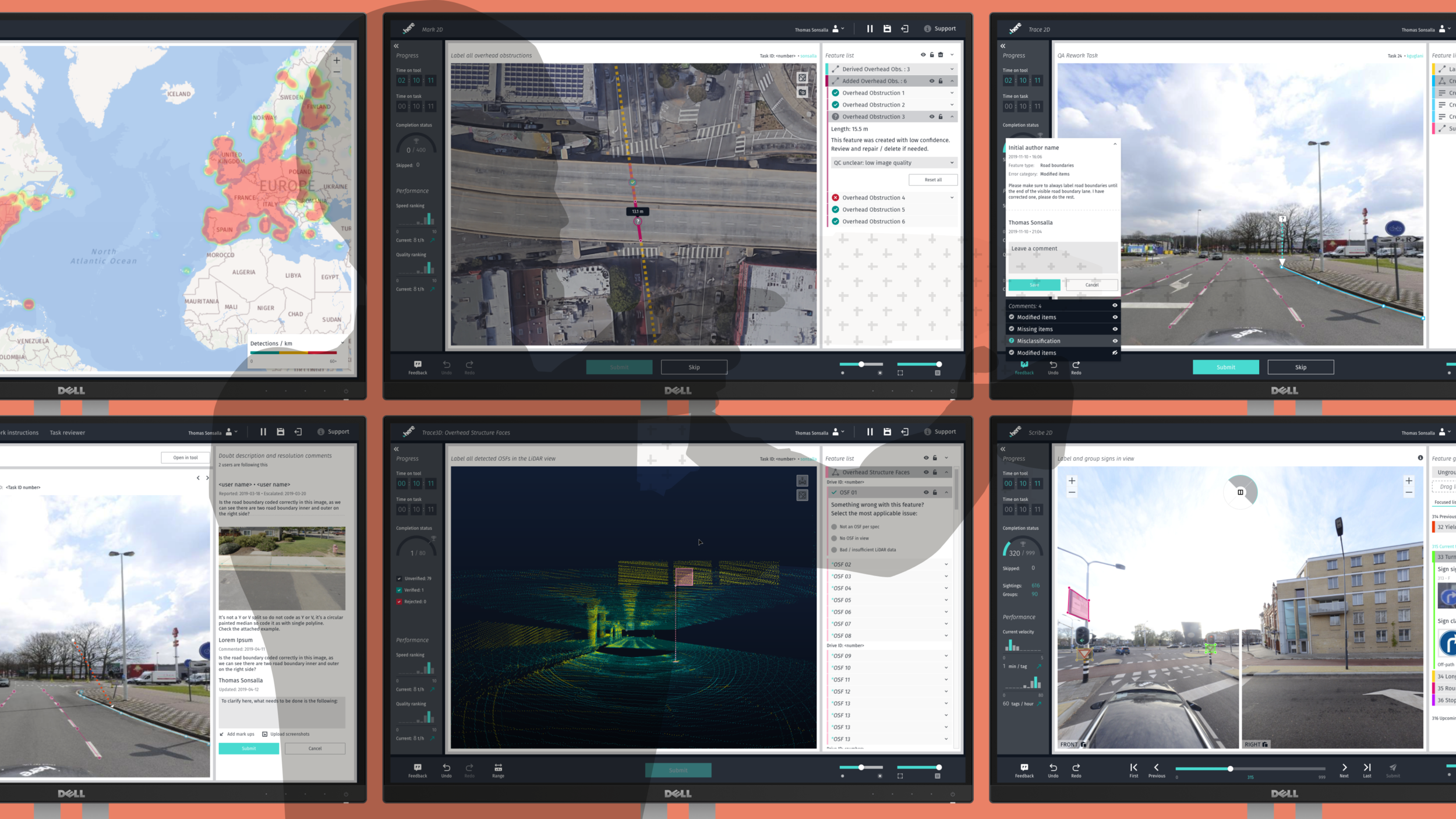Screen dimensions: 1456x819
Task: Select the Missing items comment row
Action: tap(1062, 329)
